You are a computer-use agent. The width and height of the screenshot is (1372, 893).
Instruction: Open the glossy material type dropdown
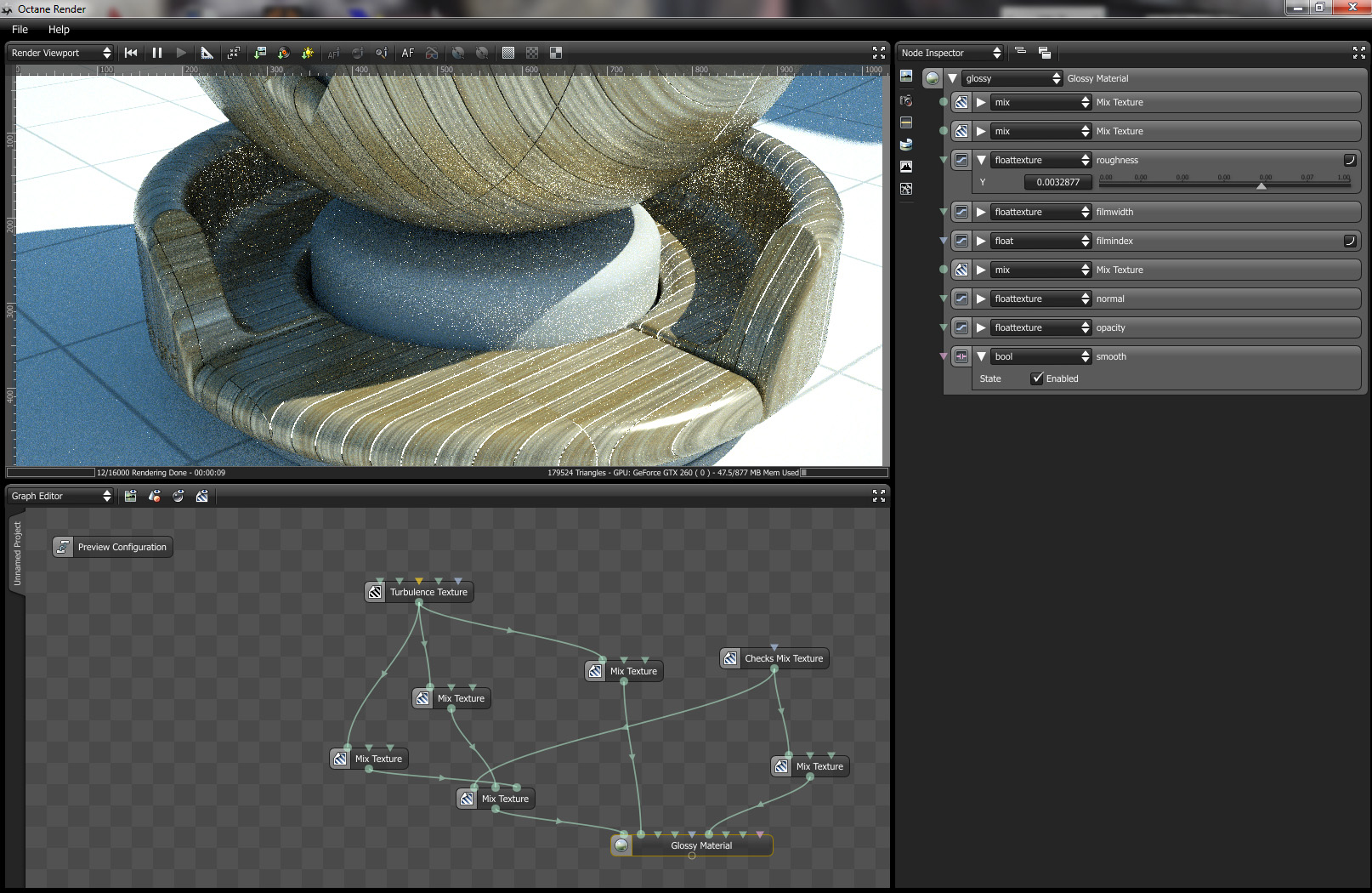[1013, 78]
